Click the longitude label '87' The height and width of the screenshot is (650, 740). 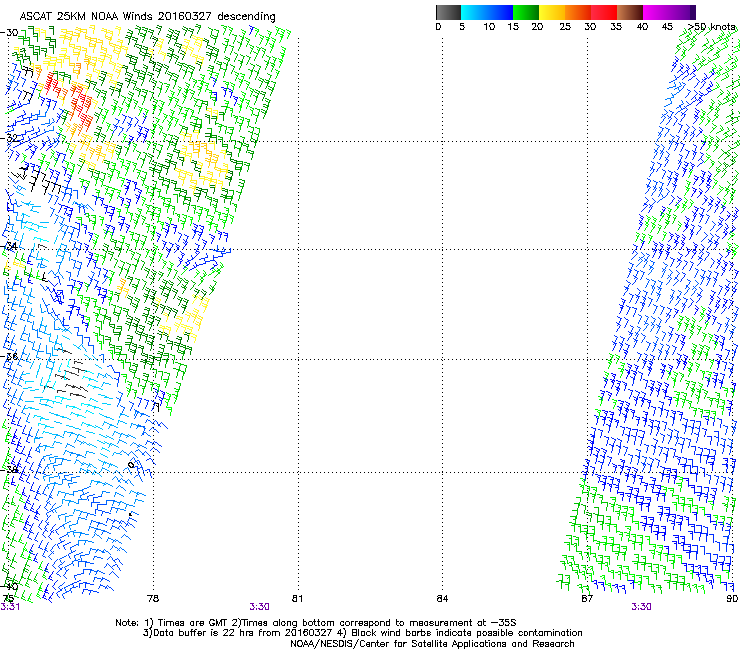[x=587, y=599]
